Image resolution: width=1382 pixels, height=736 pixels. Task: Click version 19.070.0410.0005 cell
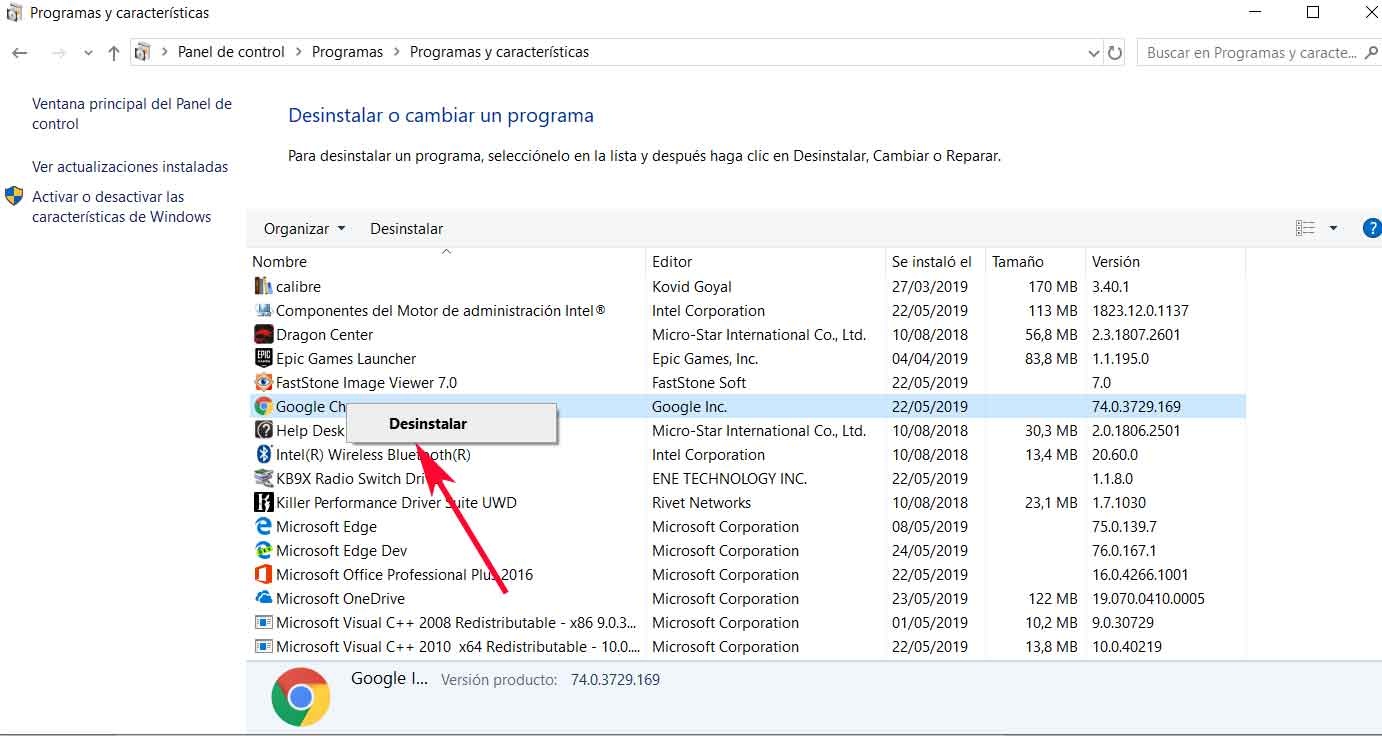coord(1148,599)
